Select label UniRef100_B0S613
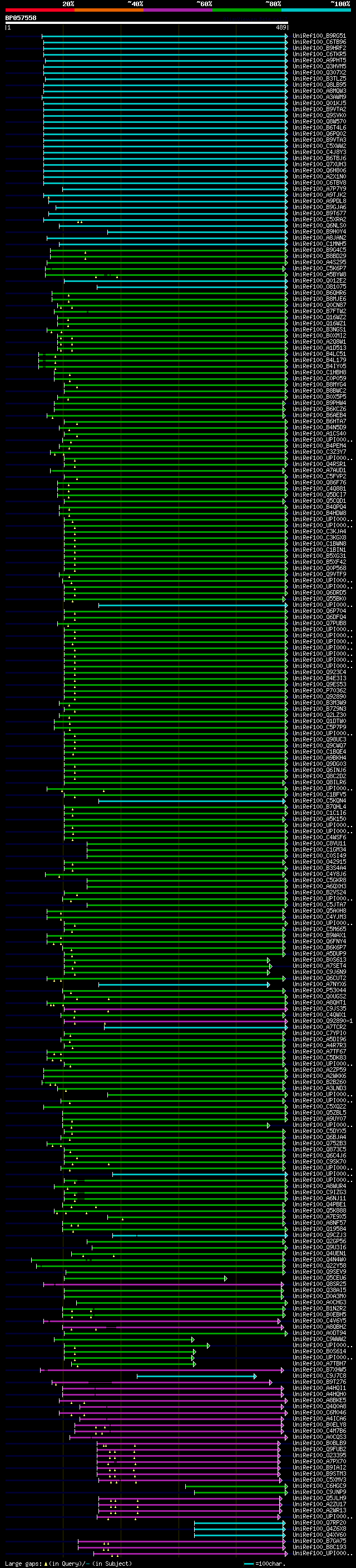Viewport: 356px width, 1568px height. pyautogui.click(x=319, y=960)
